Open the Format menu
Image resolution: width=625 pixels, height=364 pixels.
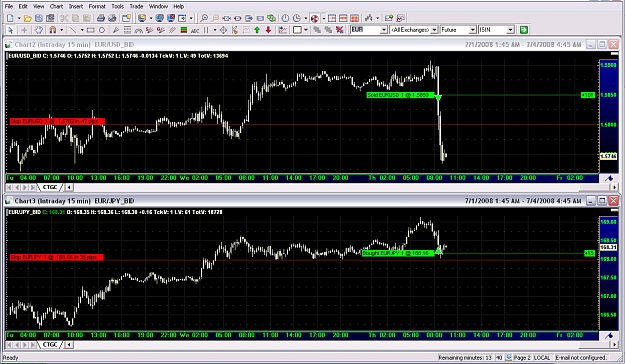97,6
